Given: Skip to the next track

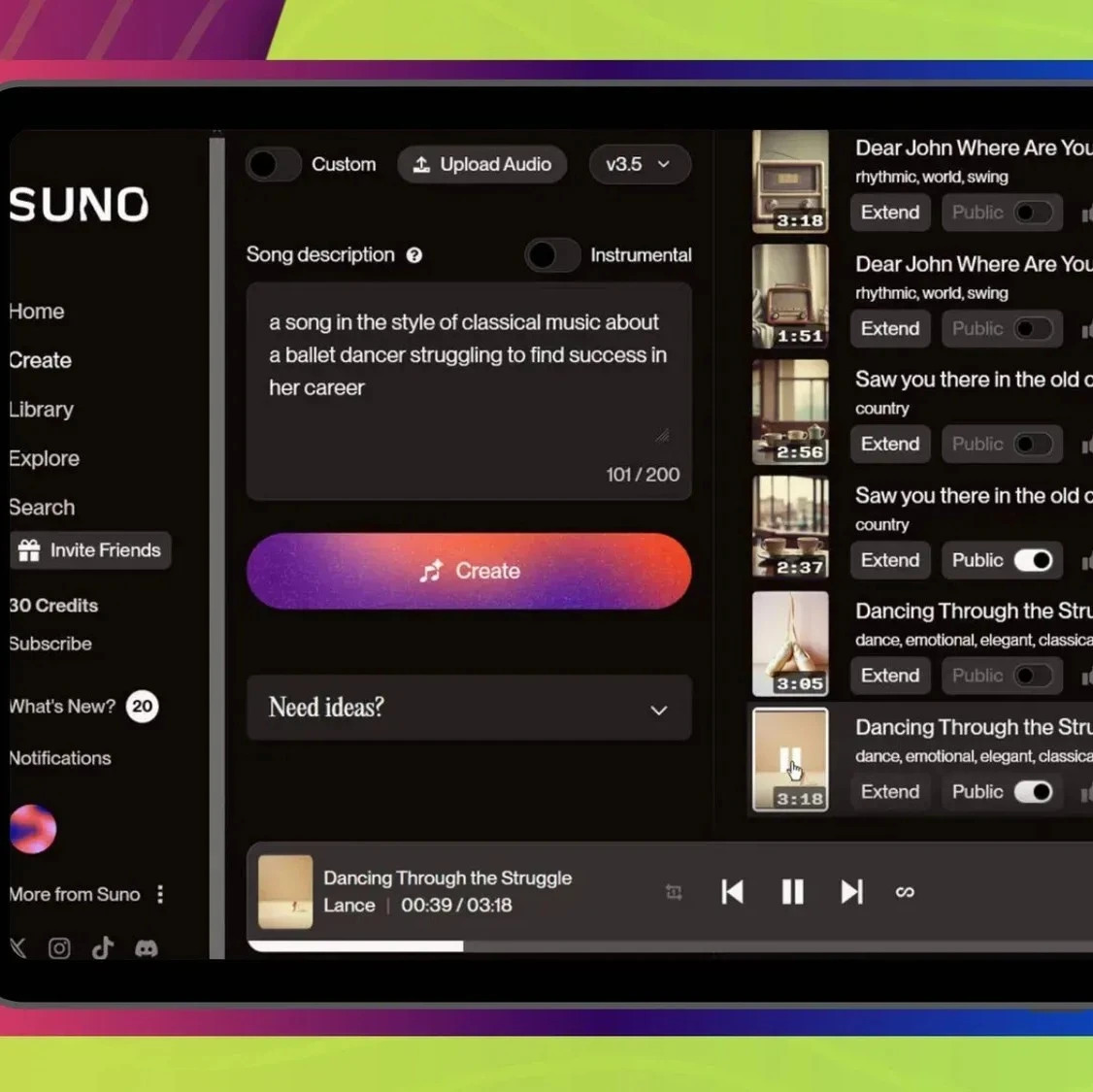Looking at the screenshot, I should point(852,892).
